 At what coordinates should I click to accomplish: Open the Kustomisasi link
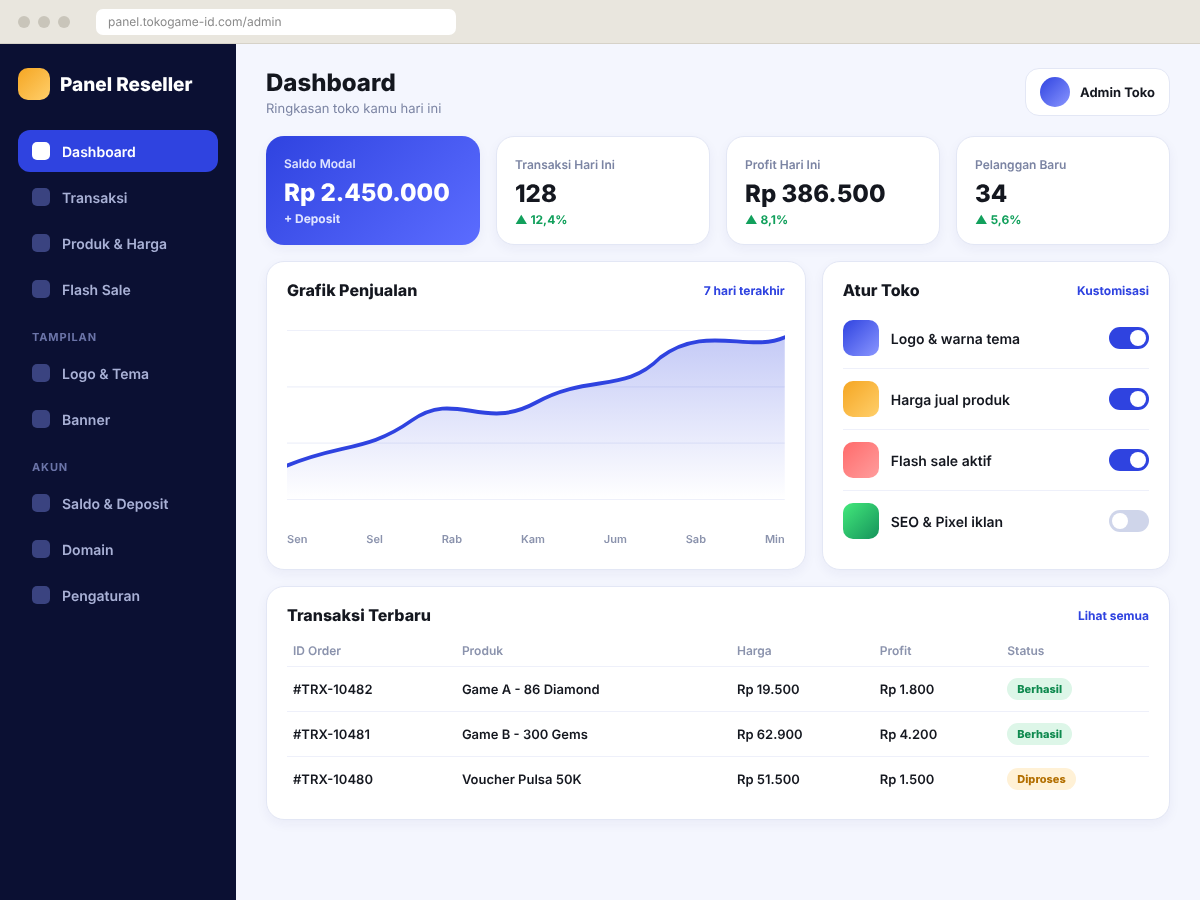1113,291
